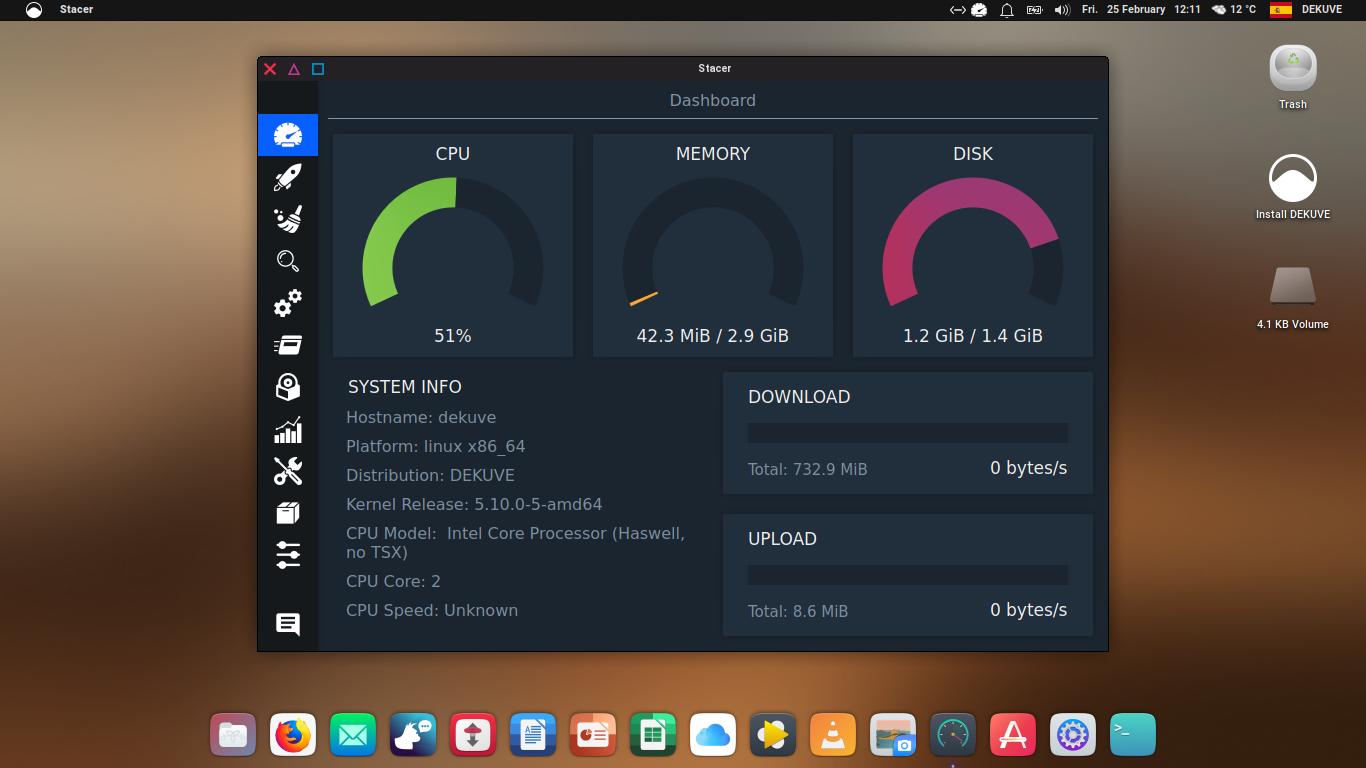
Task: Click the Download speed bar
Action: pos(908,433)
